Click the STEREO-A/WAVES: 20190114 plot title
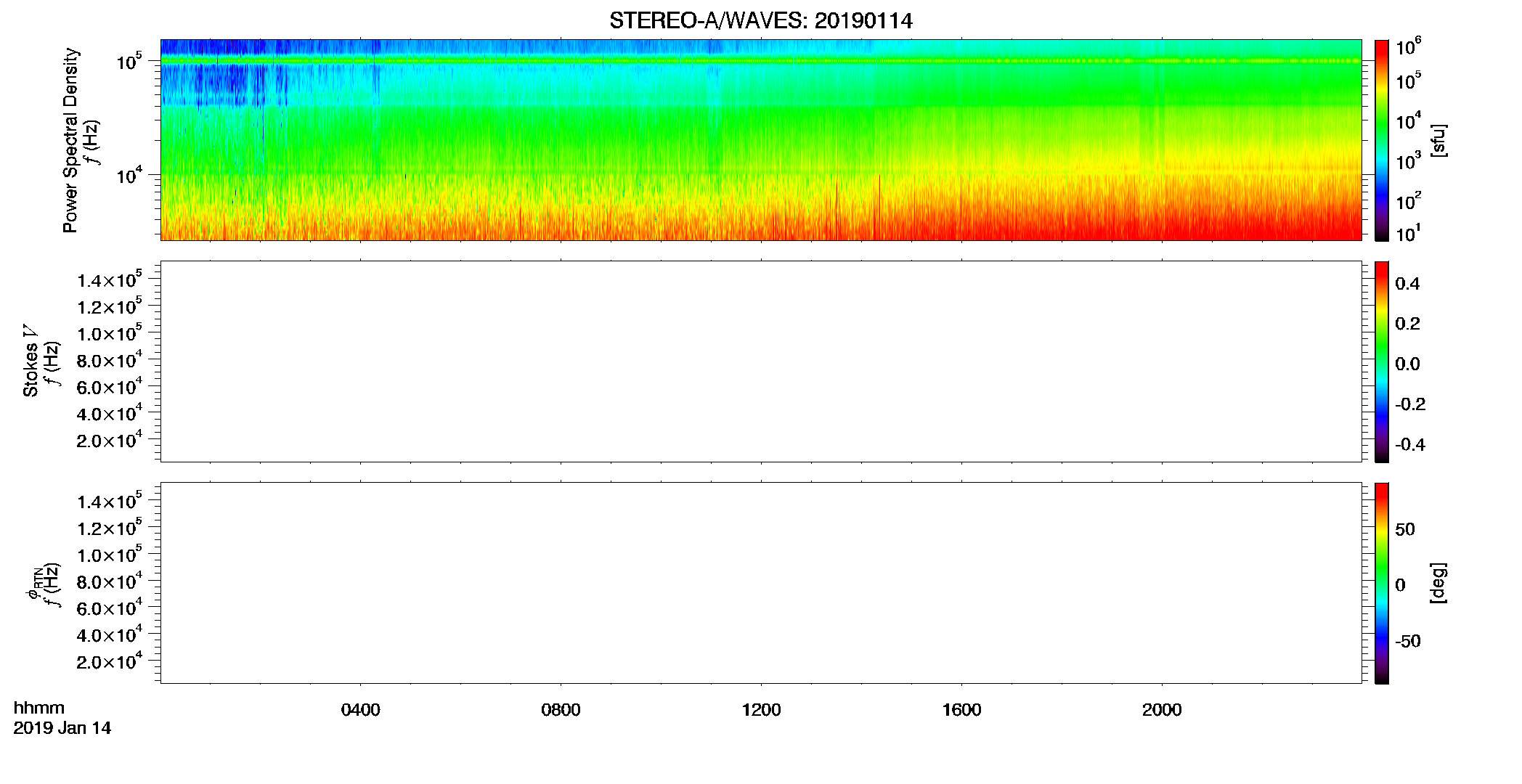 pos(760,20)
